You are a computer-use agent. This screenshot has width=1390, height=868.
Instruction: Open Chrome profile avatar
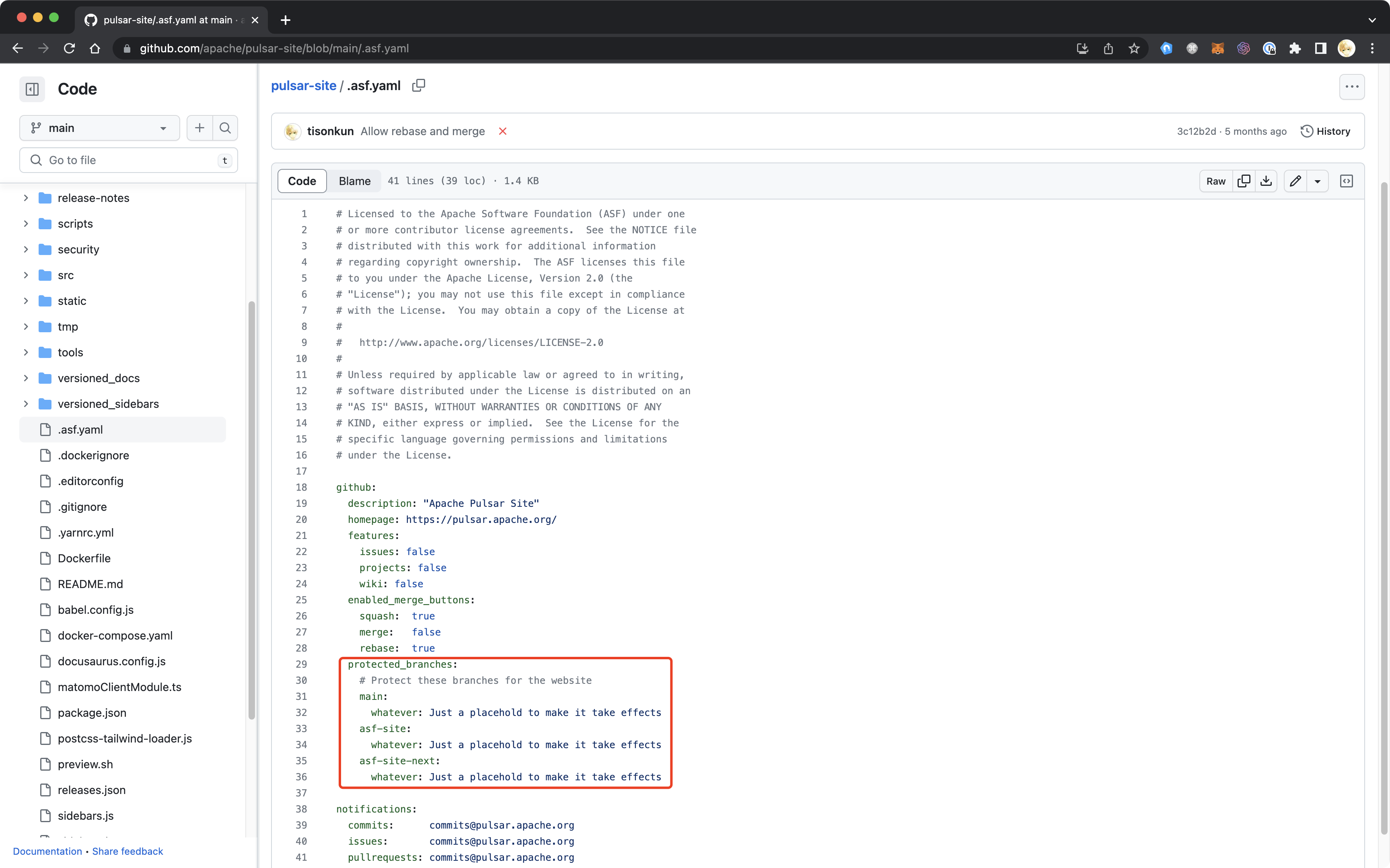[1347, 48]
